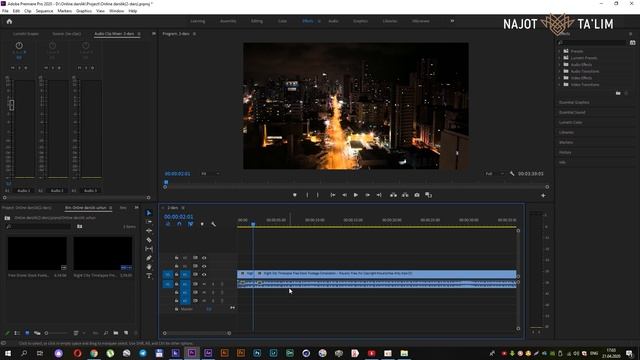Open the Lumetri Color panel
This screenshot has height=360, width=640.
pos(570,122)
